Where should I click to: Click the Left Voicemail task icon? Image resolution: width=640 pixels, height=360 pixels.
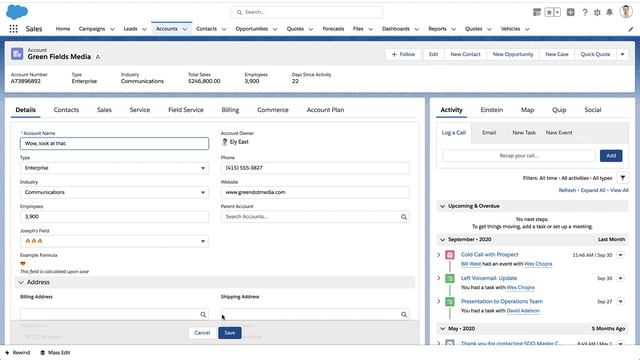pyautogui.click(x=450, y=278)
